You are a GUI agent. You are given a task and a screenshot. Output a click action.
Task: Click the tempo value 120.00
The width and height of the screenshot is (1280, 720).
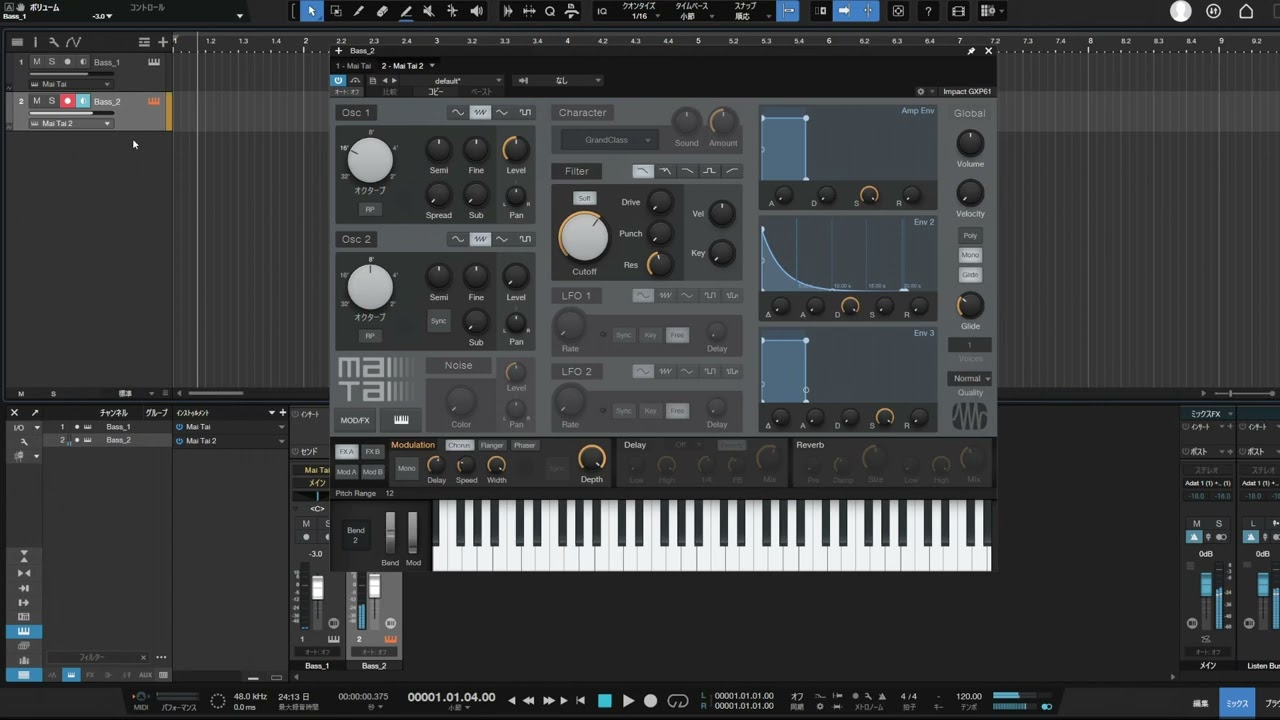(968, 696)
